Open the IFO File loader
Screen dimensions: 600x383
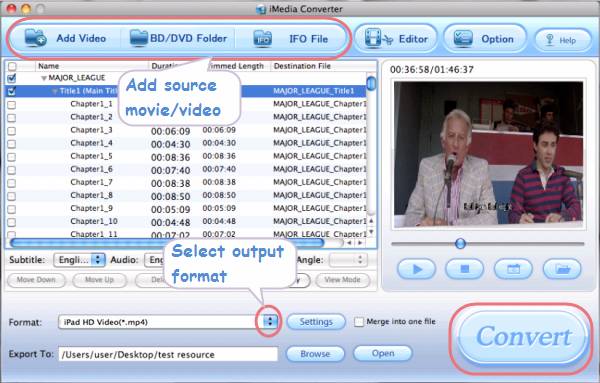[290, 39]
